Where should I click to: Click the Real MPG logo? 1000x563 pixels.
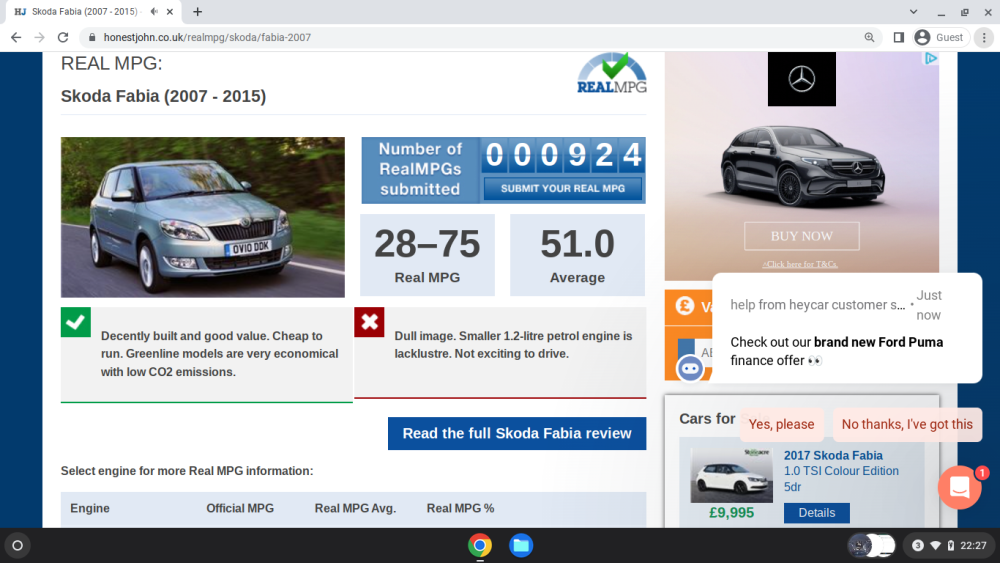point(612,73)
